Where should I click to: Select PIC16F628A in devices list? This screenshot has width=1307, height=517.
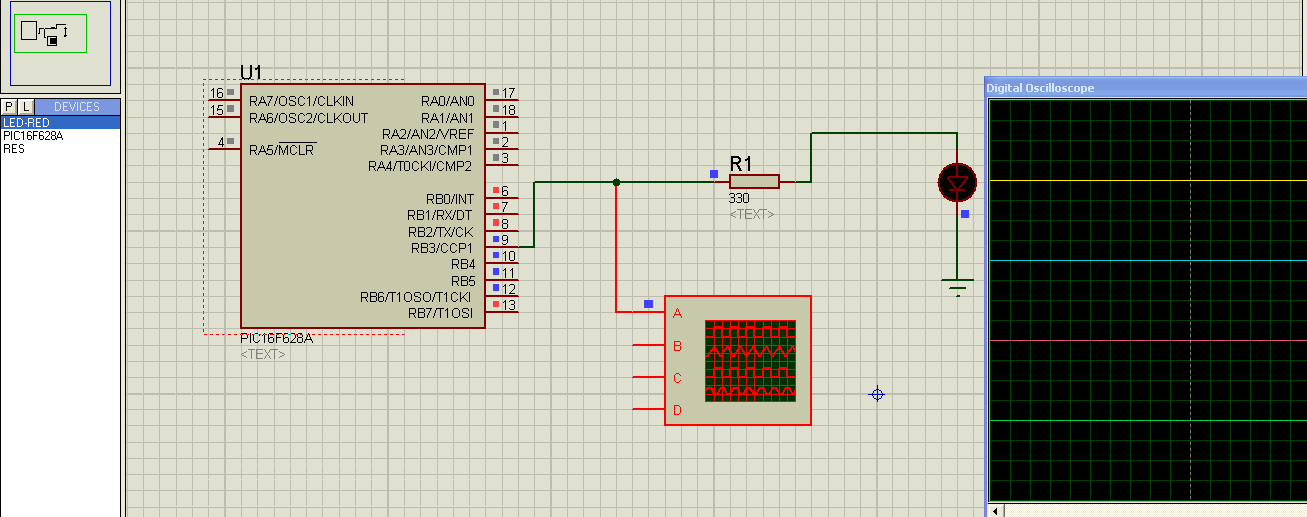click(x=60, y=135)
